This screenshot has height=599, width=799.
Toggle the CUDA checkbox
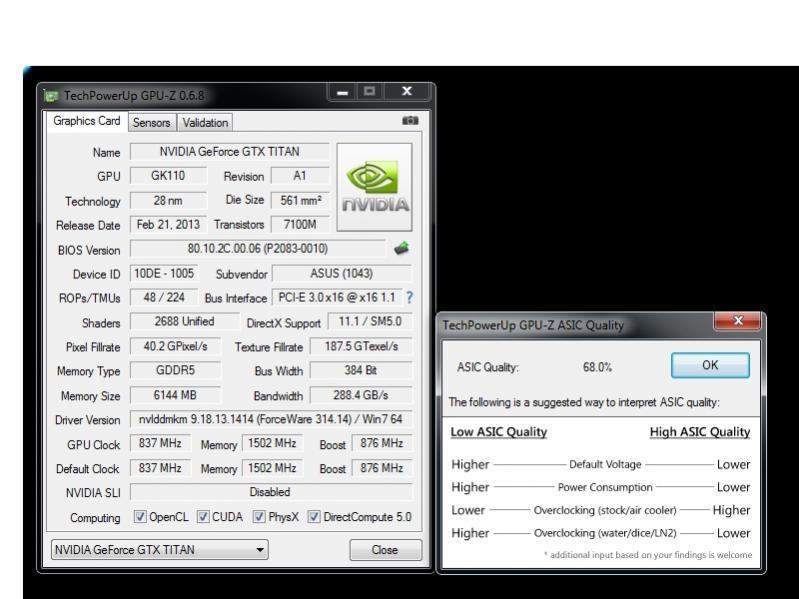point(203,516)
